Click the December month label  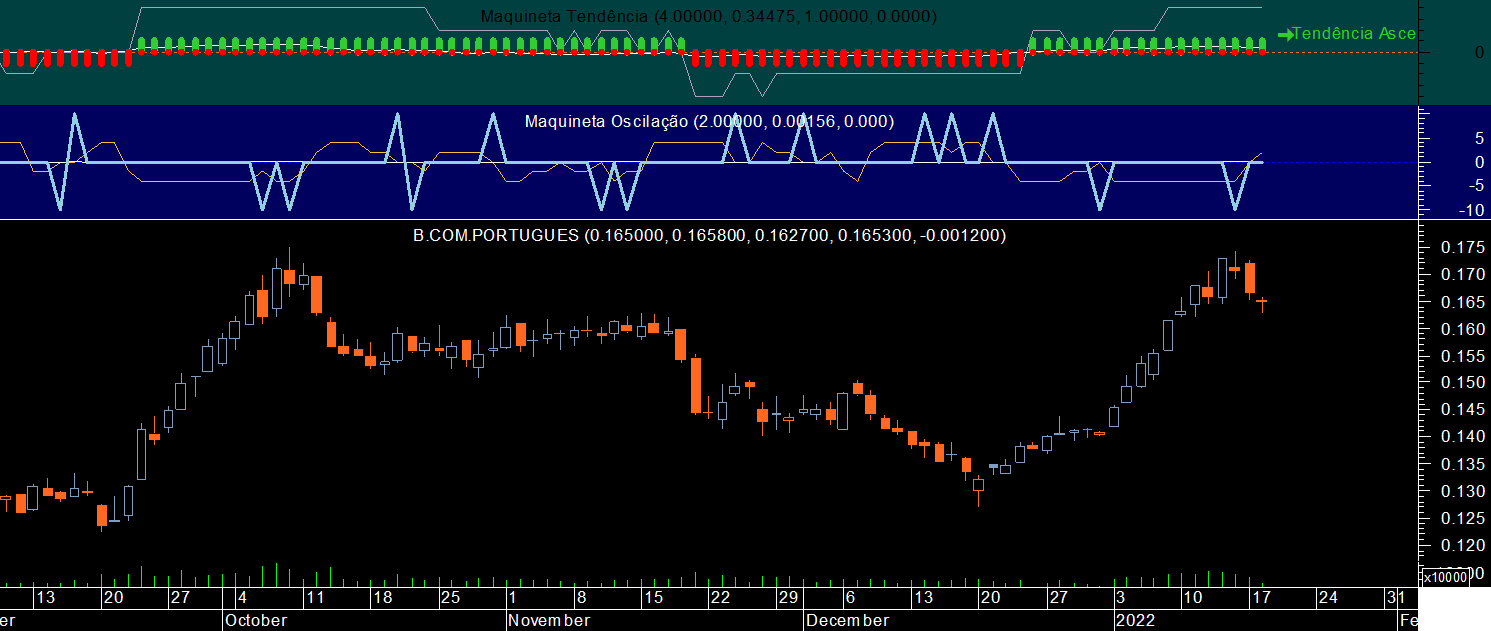click(x=847, y=620)
